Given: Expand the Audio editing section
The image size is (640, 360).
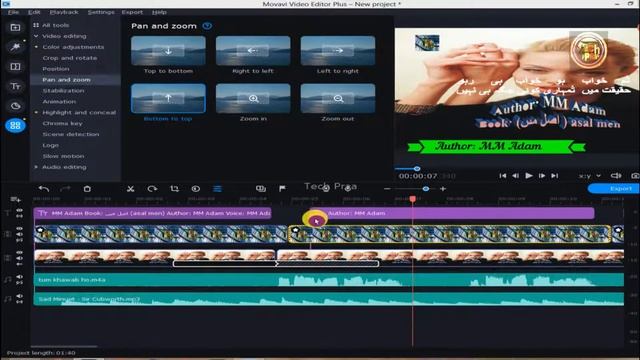Looking at the screenshot, I should [x=36, y=167].
